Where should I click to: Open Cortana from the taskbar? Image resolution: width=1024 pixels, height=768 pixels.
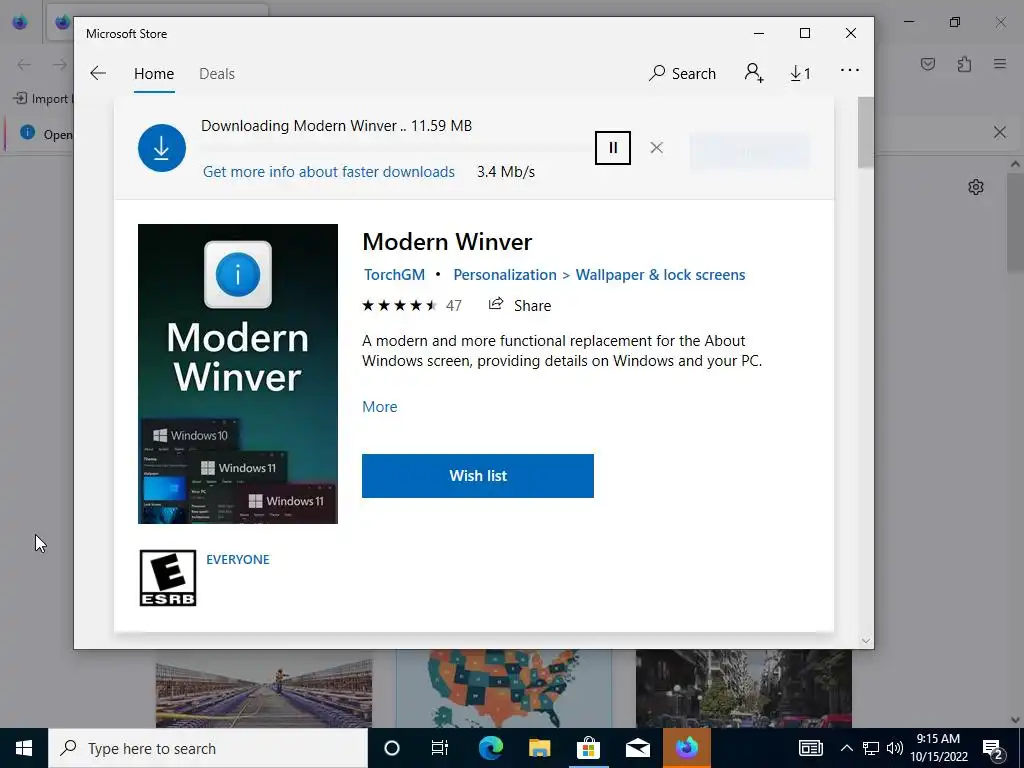[x=392, y=748]
